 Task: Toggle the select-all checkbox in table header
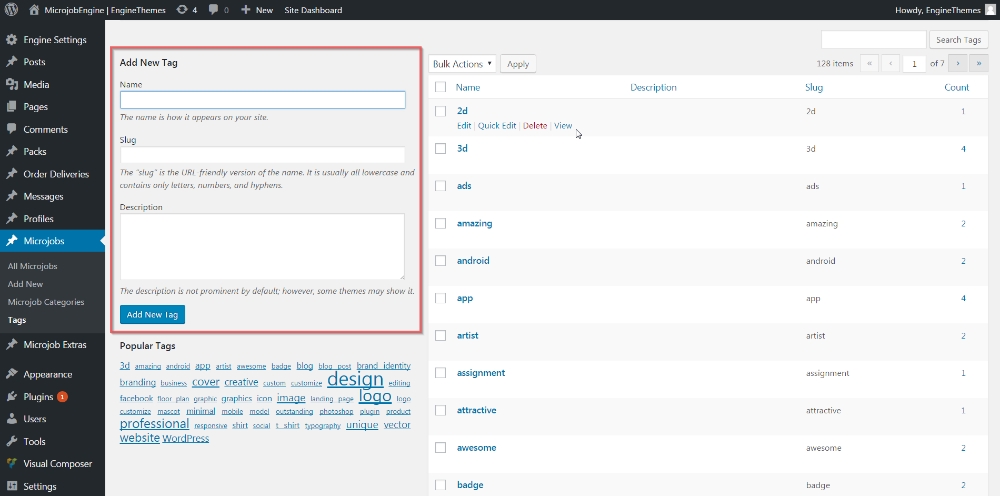pos(441,88)
